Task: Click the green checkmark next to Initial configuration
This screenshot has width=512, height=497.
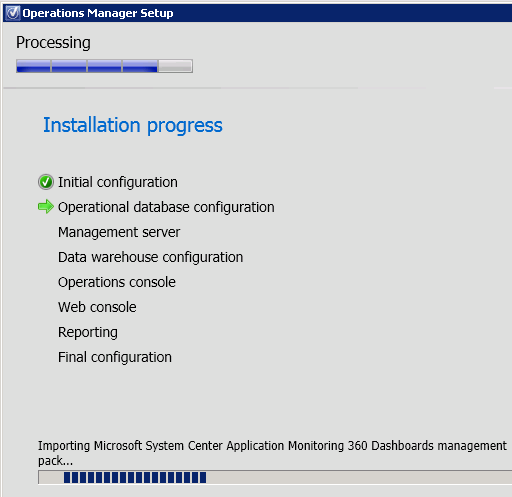Action: (46, 182)
